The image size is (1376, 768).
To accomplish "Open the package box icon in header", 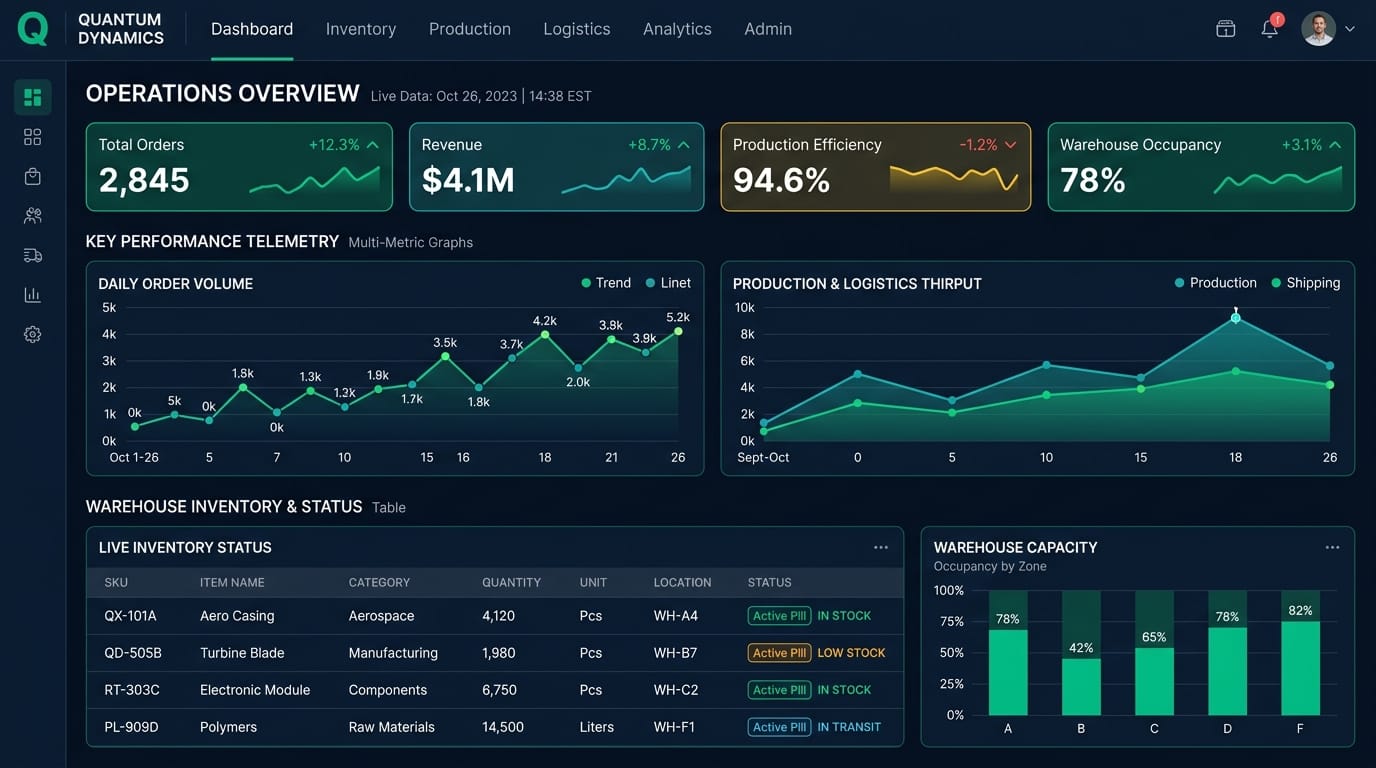I will (x=1226, y=29).
